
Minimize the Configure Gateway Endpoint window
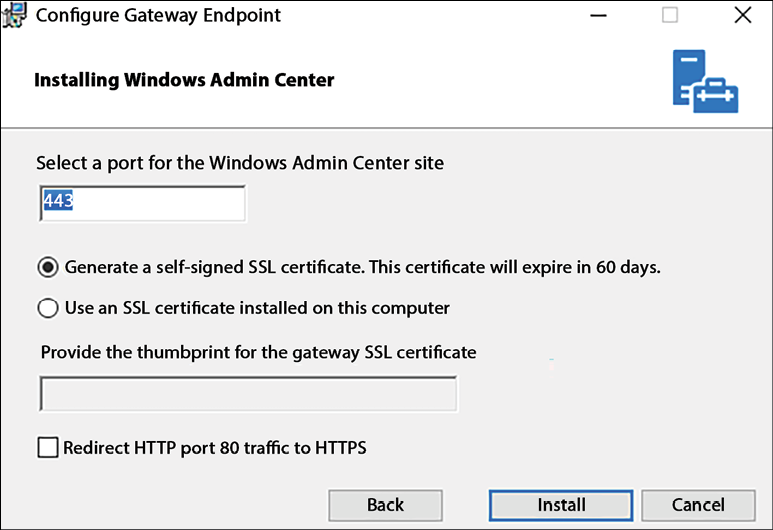pos(598,15)
